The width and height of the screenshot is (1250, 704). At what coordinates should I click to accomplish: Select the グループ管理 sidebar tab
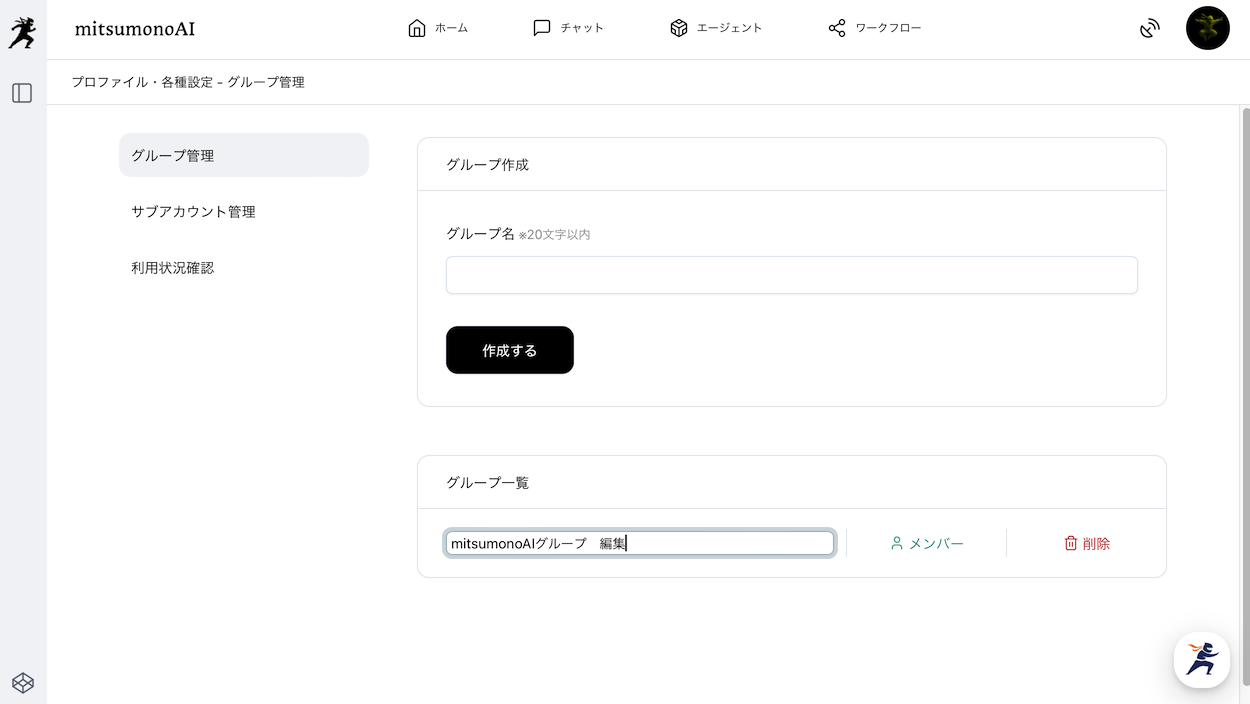(244, 155)
